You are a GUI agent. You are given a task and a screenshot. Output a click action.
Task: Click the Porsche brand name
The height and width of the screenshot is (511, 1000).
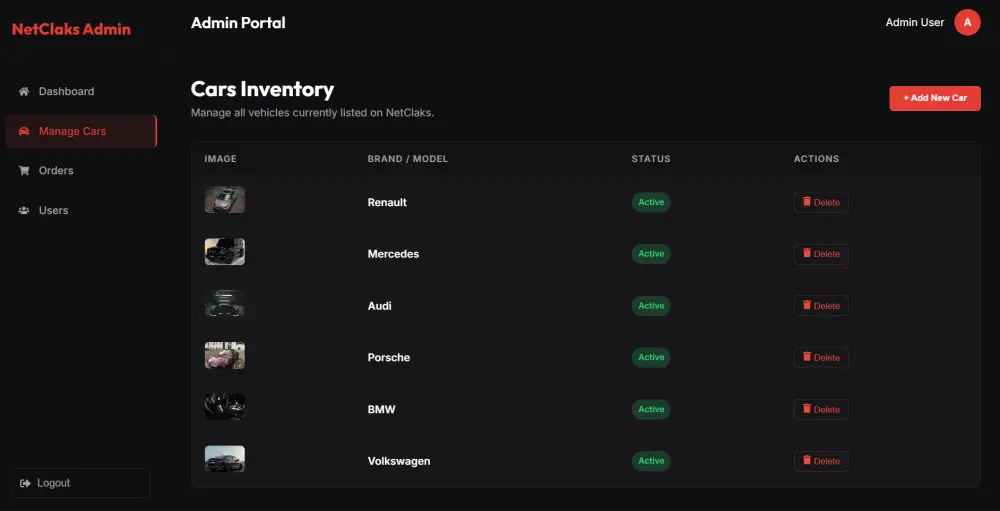(389, 357)
